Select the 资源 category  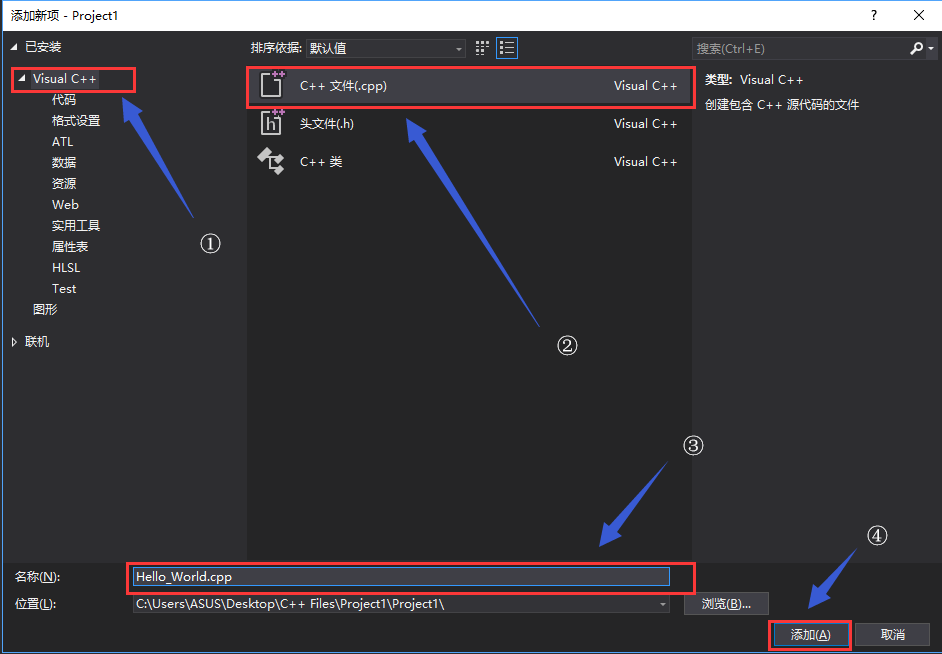[x=64, y=184]
